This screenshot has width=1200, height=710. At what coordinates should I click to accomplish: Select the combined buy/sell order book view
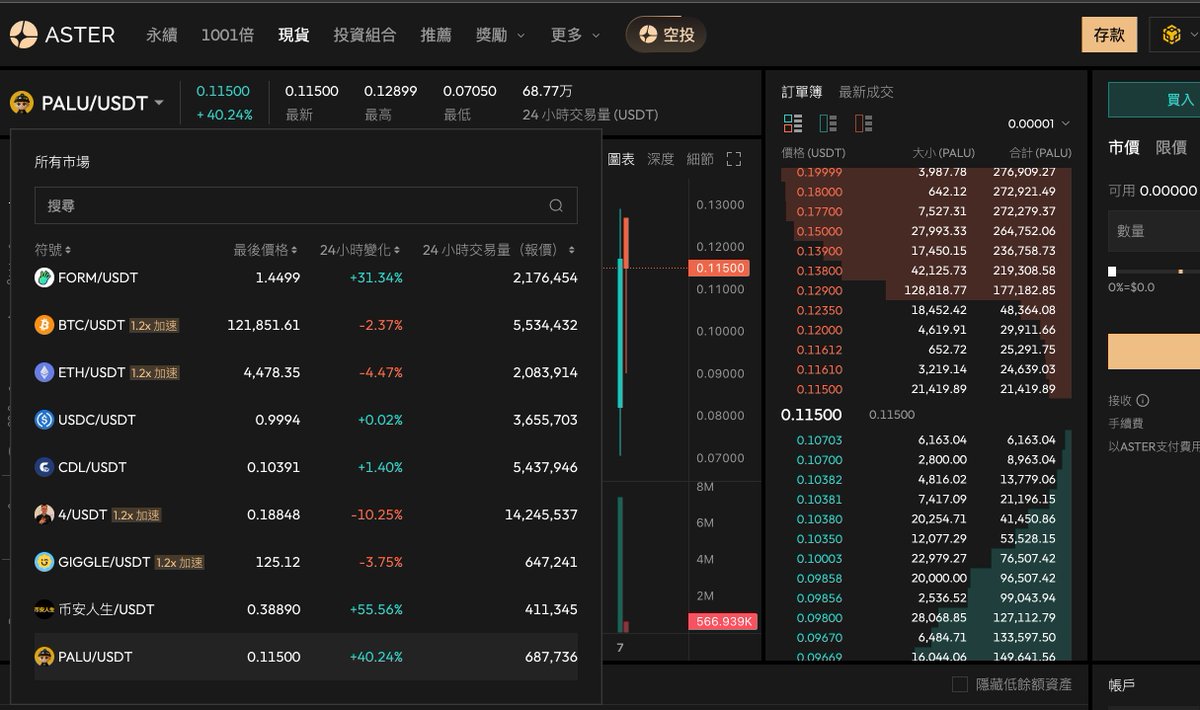[793, 122]
